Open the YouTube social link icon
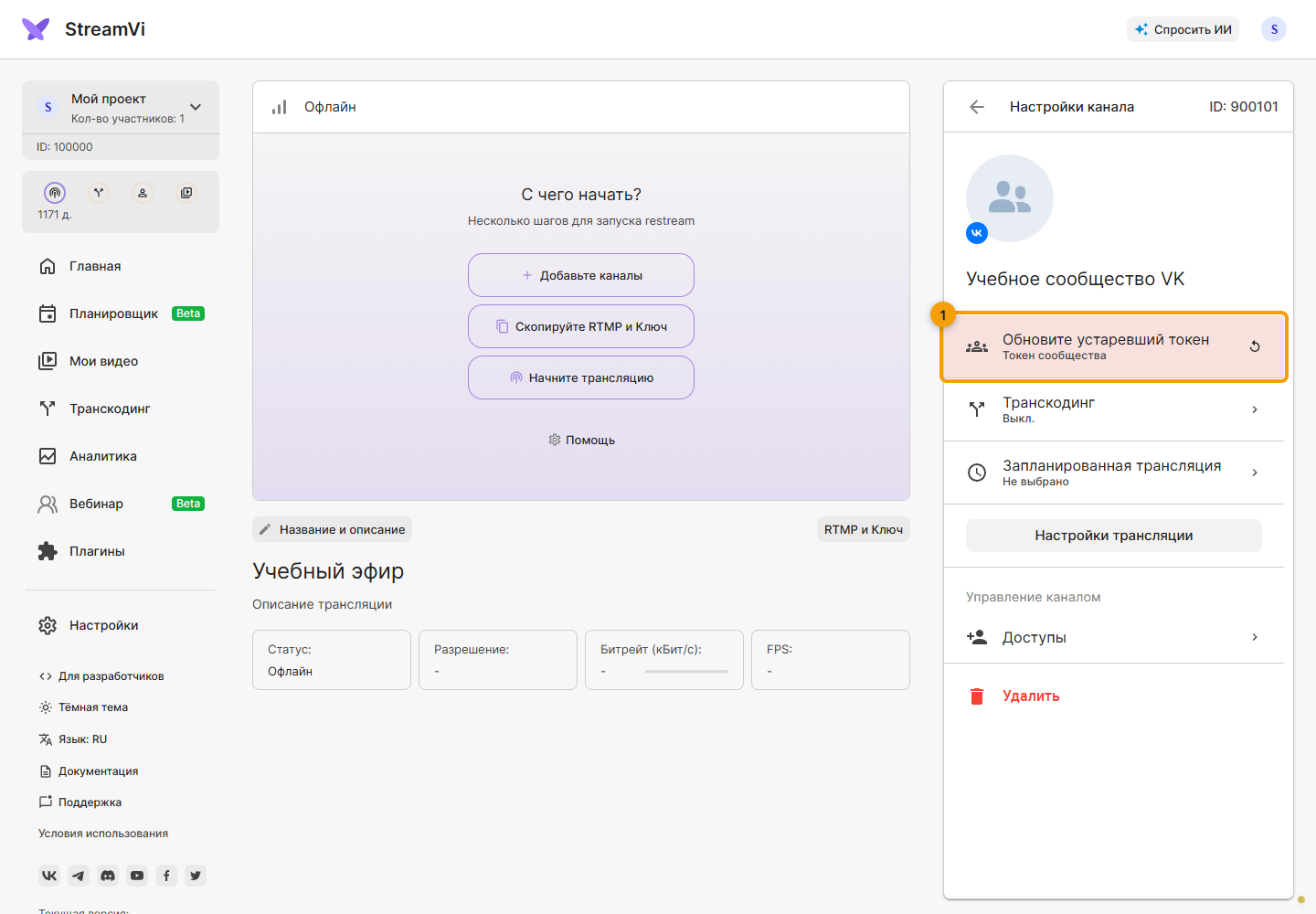 [x=137, y=876]
